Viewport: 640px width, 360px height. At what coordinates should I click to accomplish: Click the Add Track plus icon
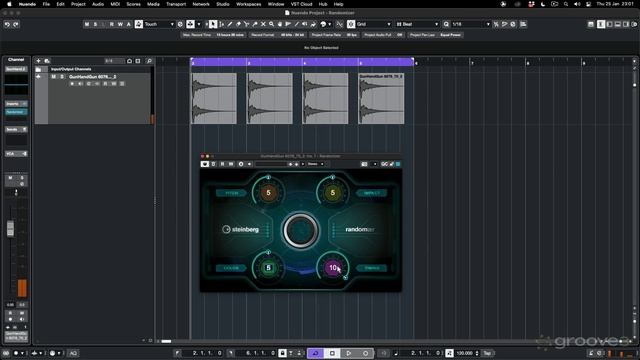pos(38,61)
